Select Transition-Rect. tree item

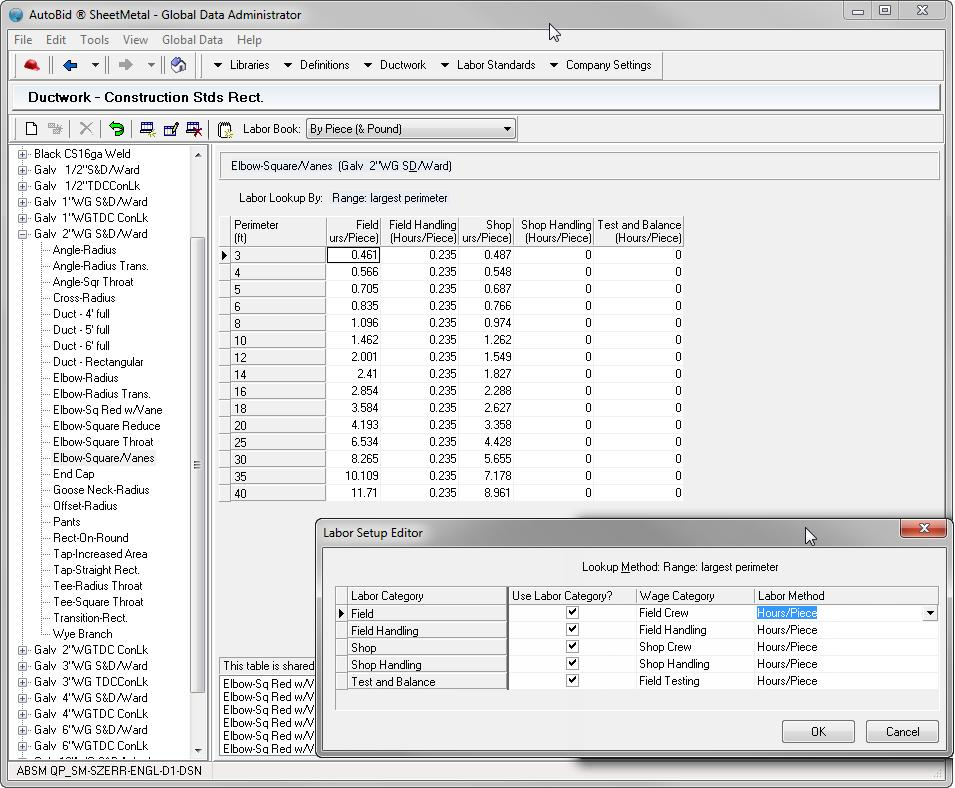click(90, 617)
